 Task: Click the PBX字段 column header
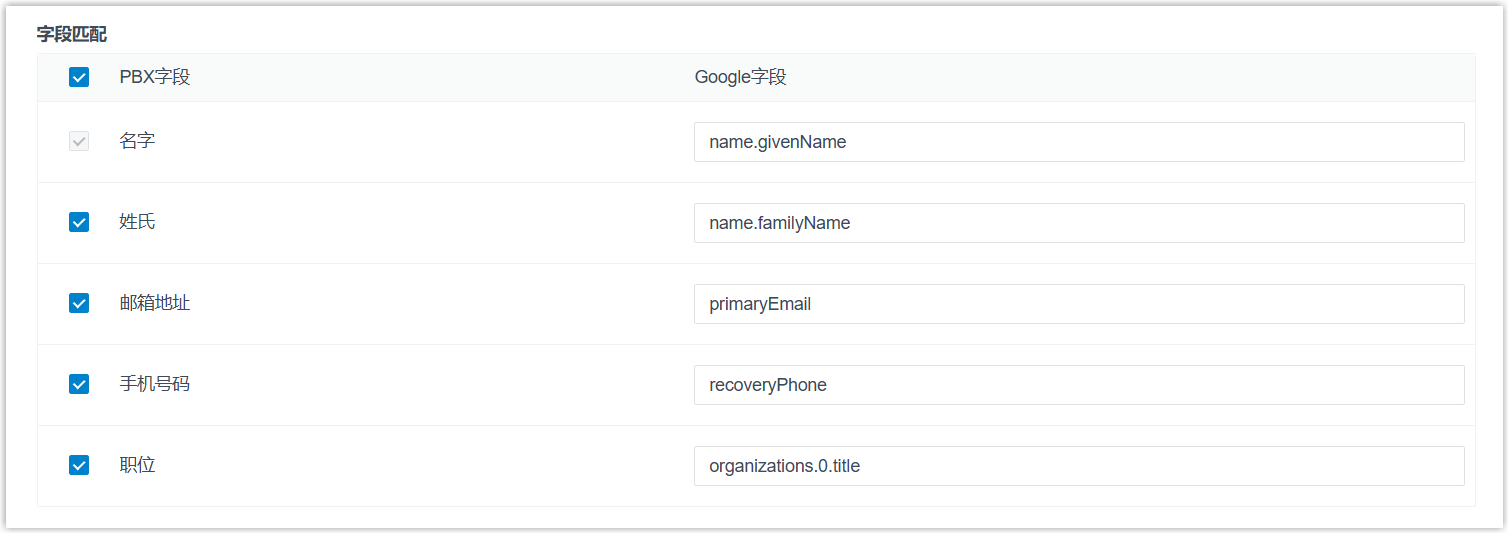(154, 77)
